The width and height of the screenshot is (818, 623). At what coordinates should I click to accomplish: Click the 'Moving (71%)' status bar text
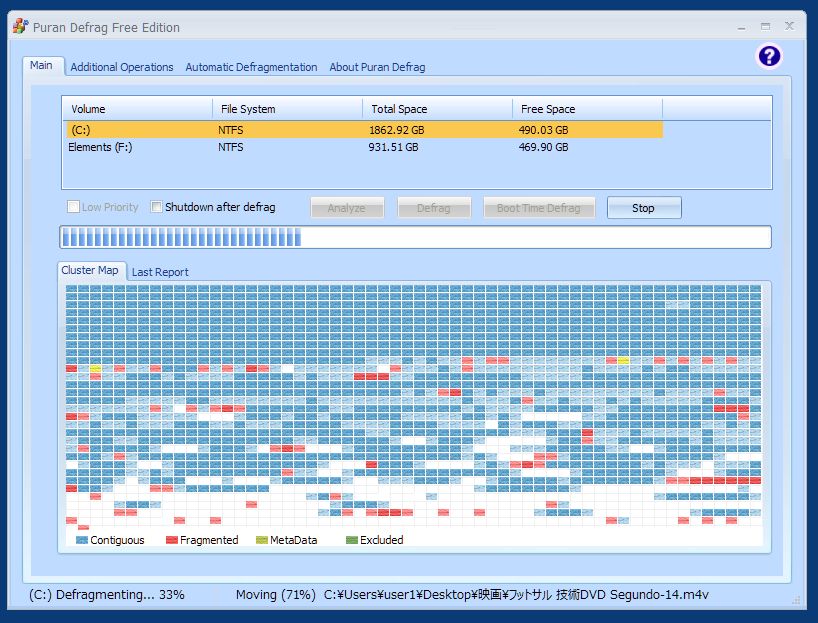[275, 595]
